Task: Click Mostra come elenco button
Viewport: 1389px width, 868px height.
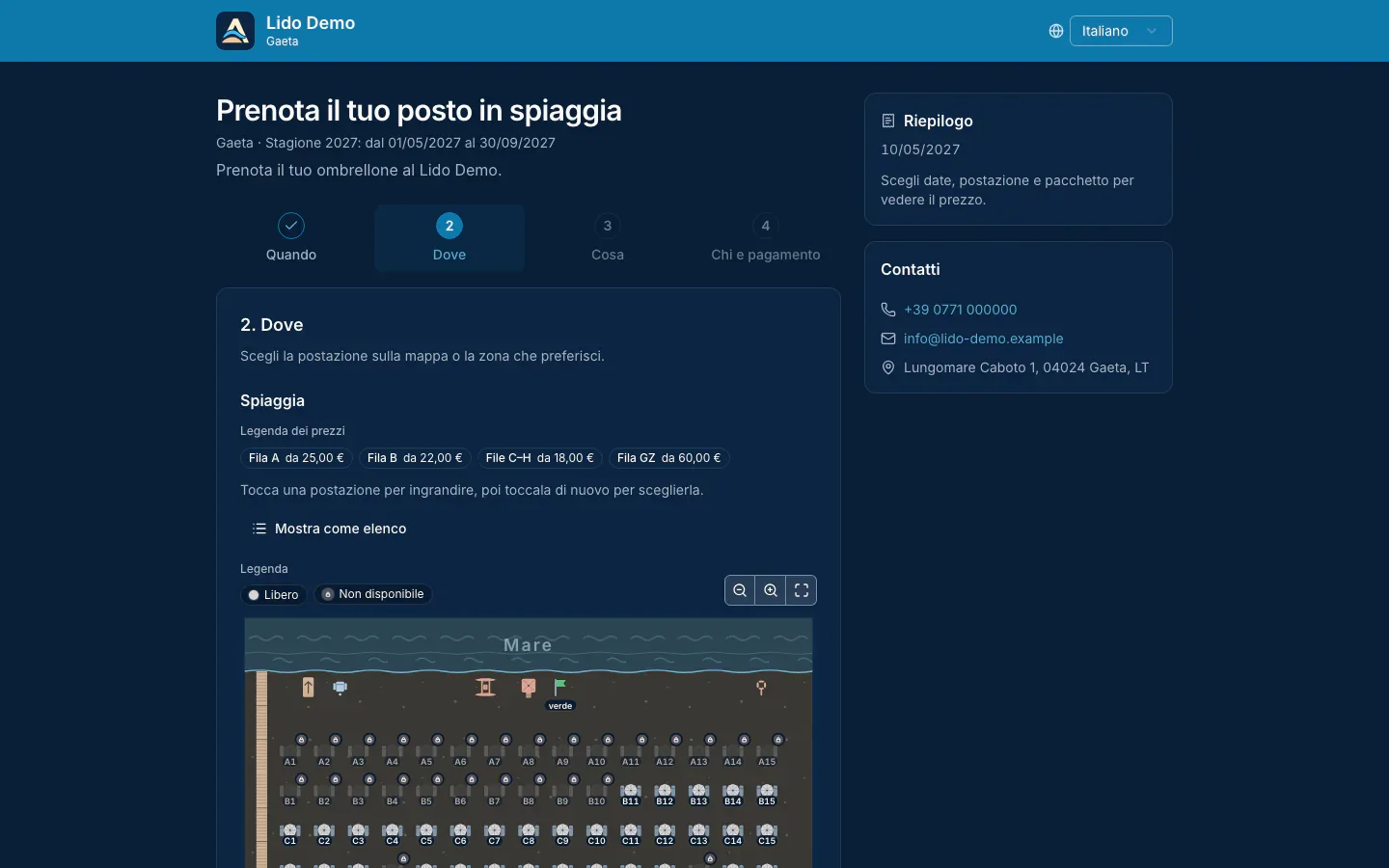Action: (x=329, y=529)
